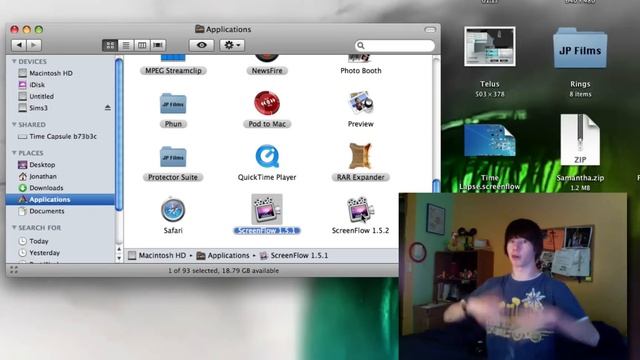Select the QuickTime Player icon
Image resolution: width=640 pixels, height=360 pixels.
click(x=267, y=156)
